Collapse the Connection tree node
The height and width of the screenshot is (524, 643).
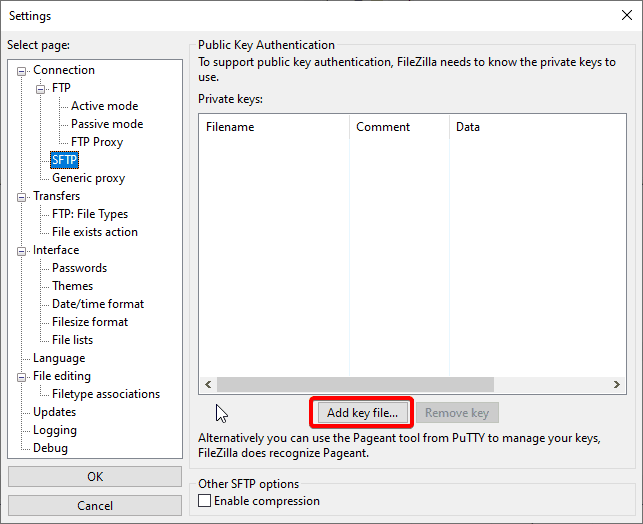[x=23, y=70]
